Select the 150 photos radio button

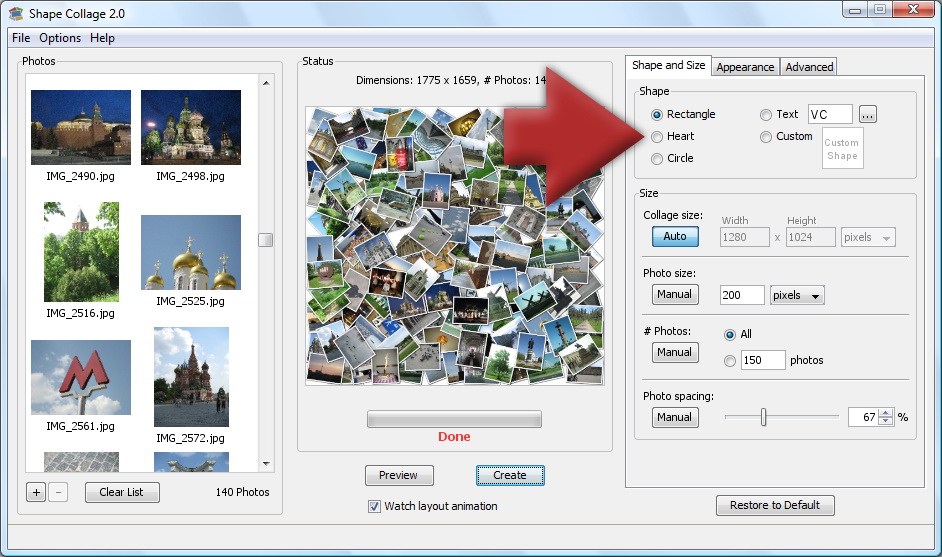tap(729, 361)
